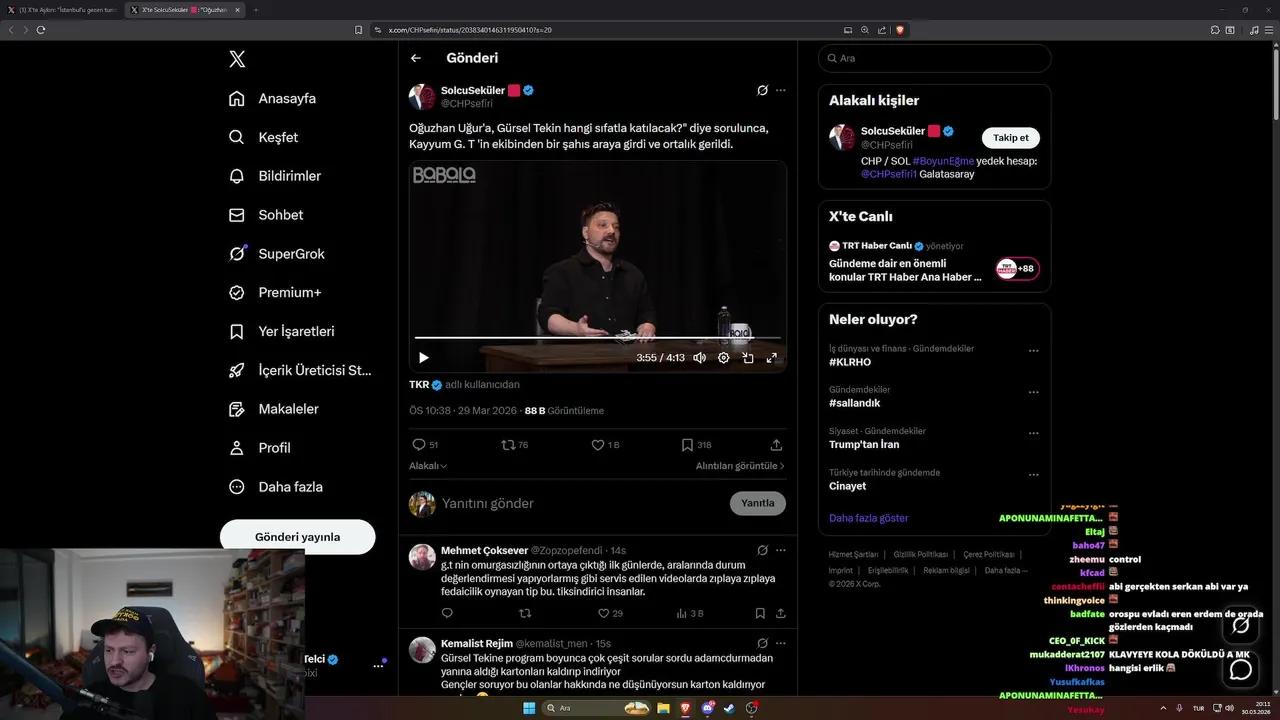The width and height of the screenshot is (1280, 720).
Task: Click Gönderi yayınla button
Action: (297, 537)
